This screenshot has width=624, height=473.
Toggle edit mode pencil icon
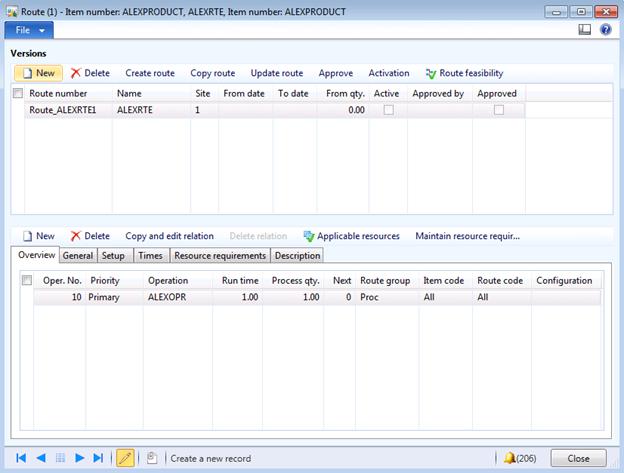tap(125, 458)
